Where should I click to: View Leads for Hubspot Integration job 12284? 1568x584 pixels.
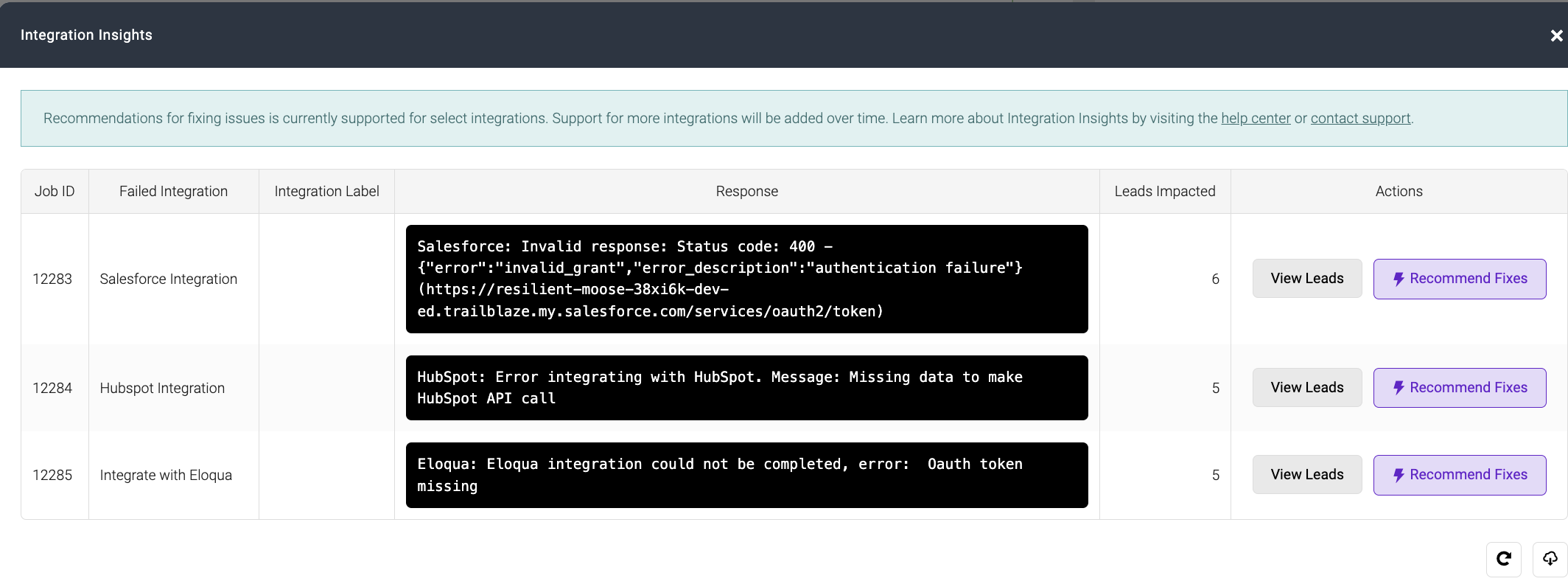[x=1307, y=388]
